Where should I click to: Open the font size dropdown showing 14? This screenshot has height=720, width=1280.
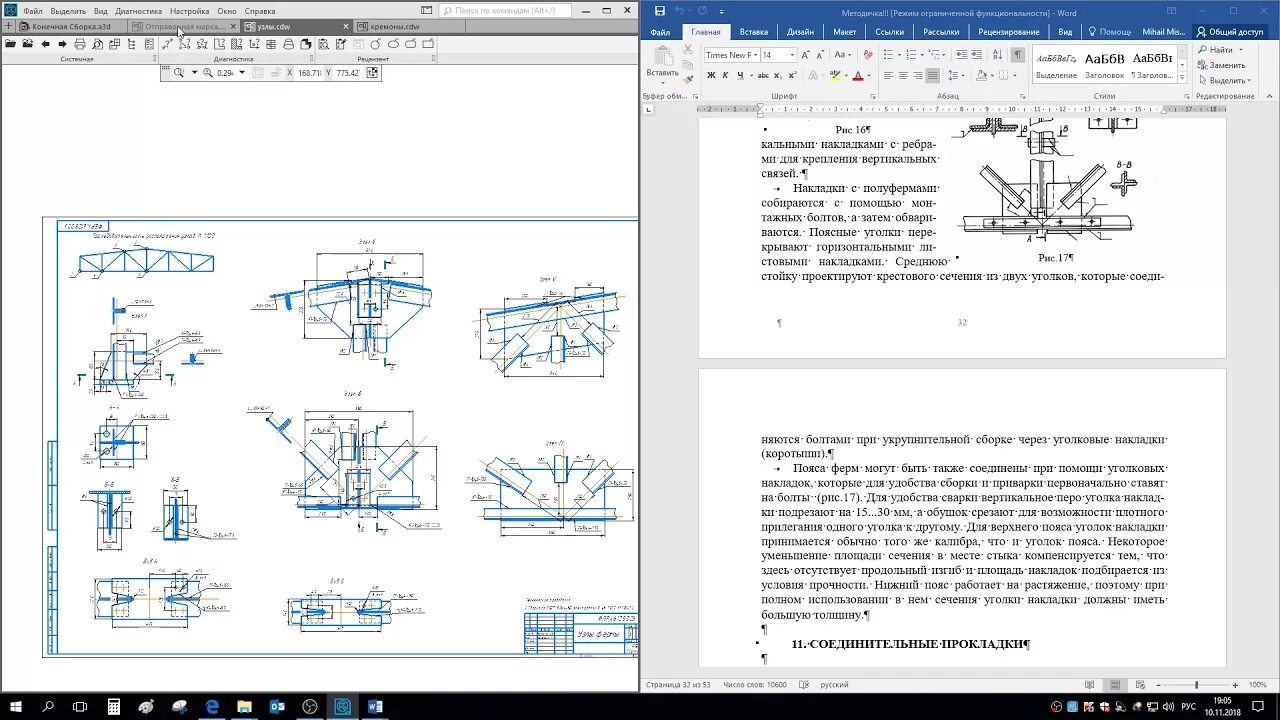click(792, 55)
